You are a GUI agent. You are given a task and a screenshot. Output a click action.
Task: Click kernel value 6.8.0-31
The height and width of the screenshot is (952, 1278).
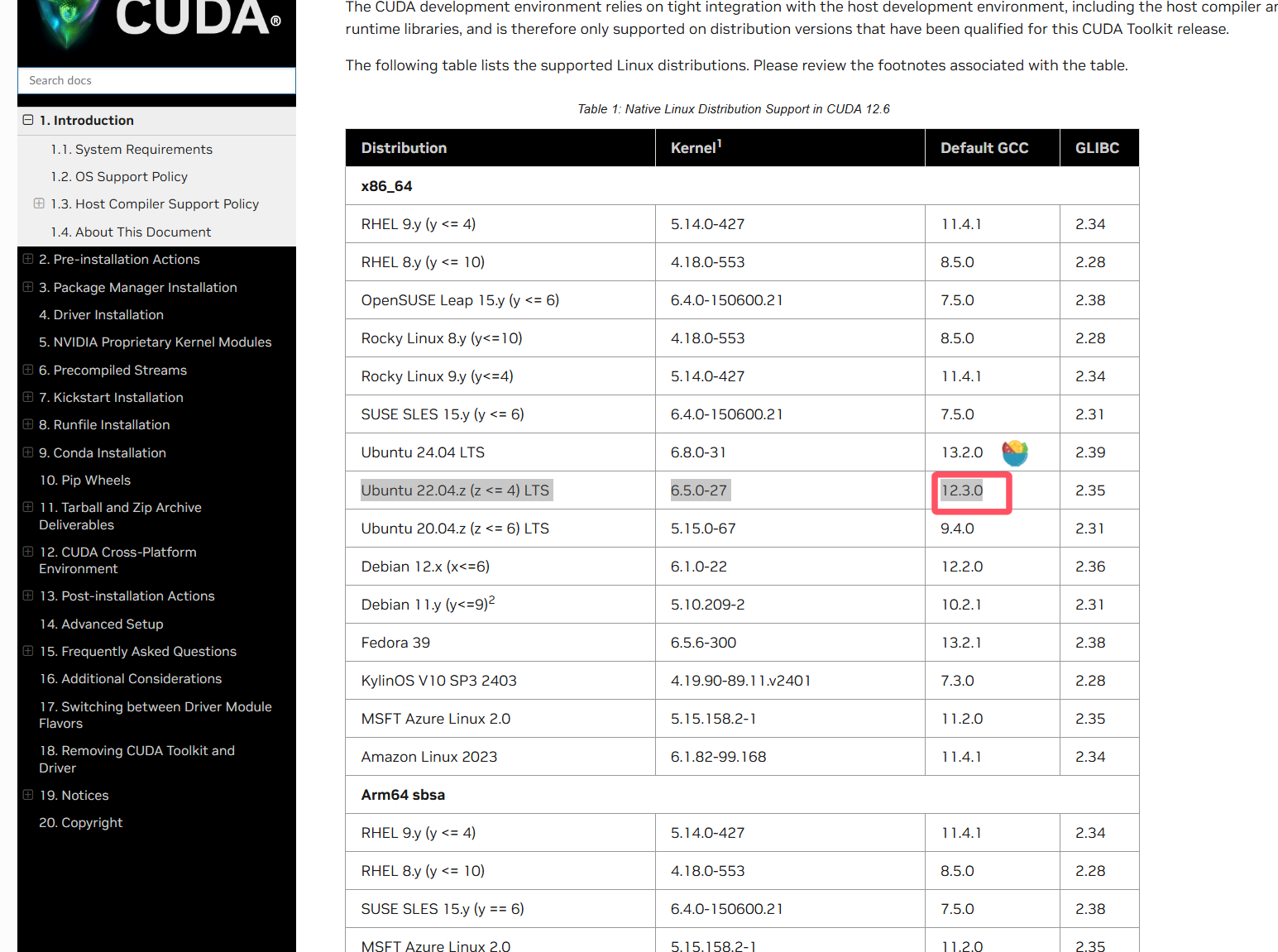click(698, 452)
